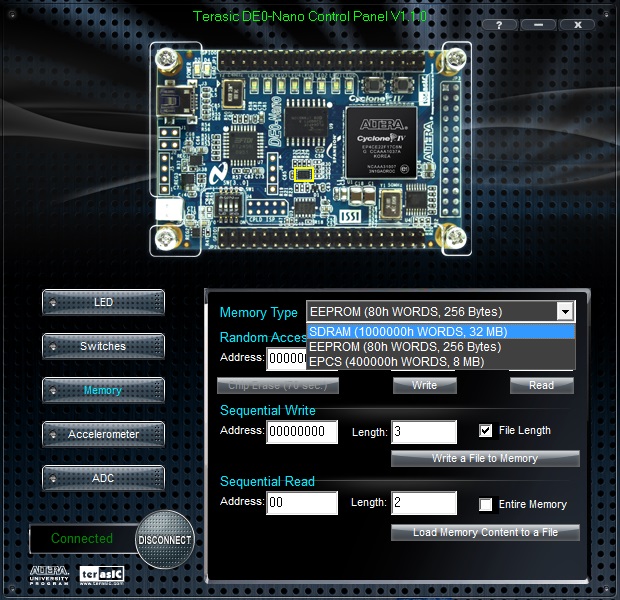The image size is (620, 600).
Task: Select EPCS (400000h WORDS, 8 MB)
Action: pos(441,362)
